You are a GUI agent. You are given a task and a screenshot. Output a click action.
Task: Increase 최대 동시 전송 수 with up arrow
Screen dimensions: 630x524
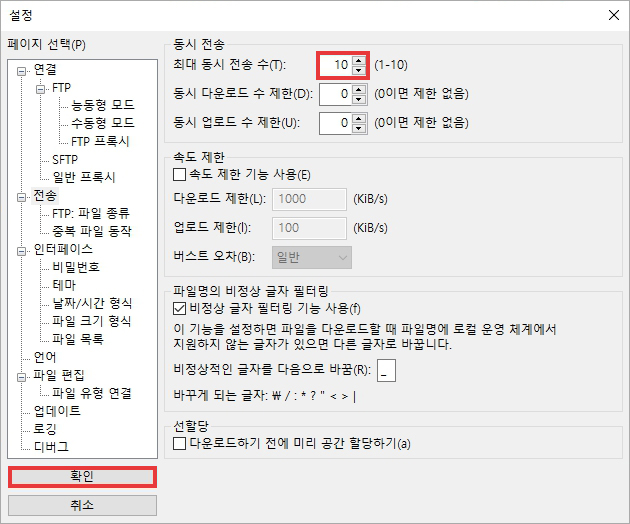tap(359, 60)
